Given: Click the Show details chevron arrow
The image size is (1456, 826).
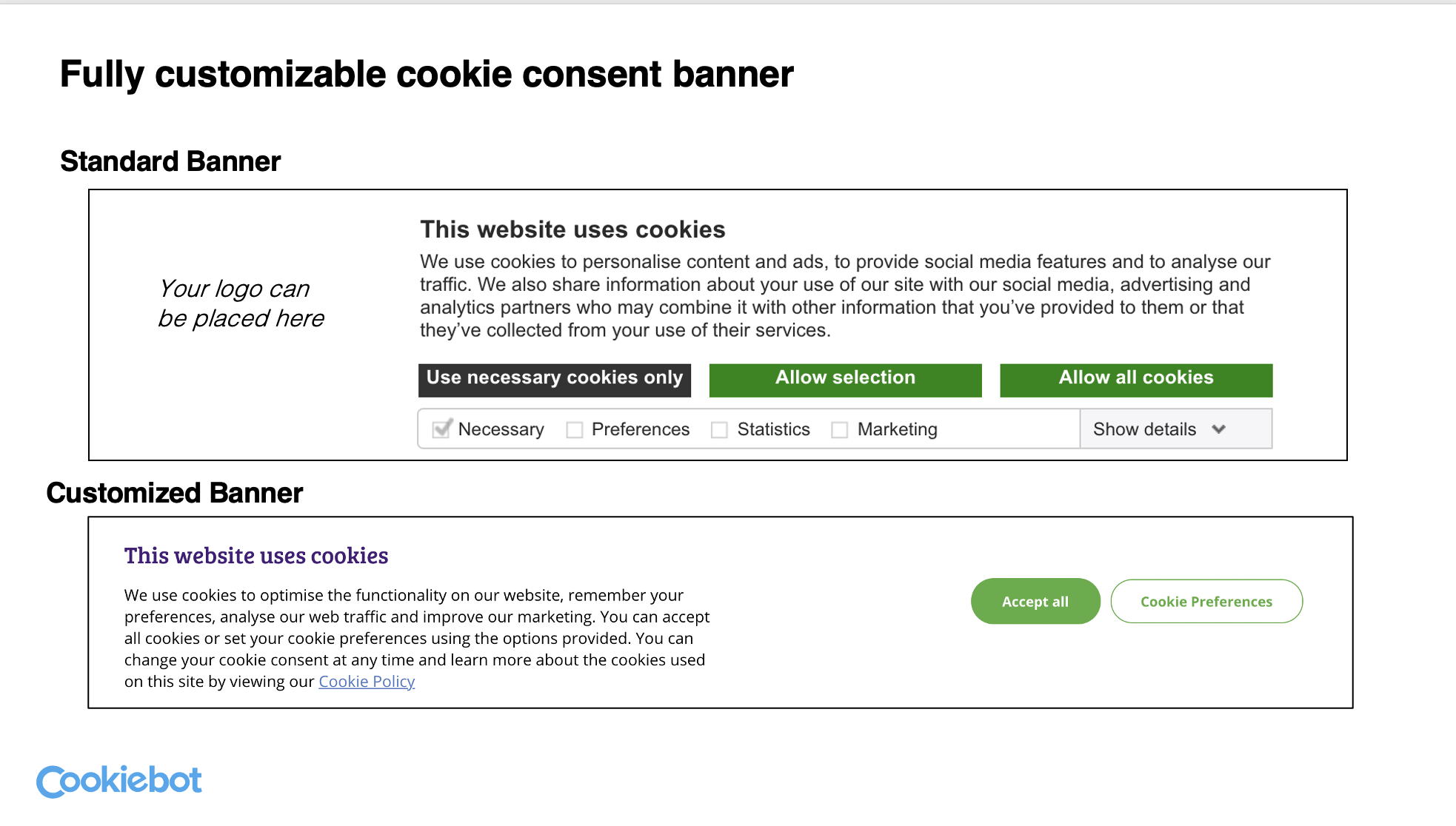Looking at the screenshot, I should pos(1219,429).
